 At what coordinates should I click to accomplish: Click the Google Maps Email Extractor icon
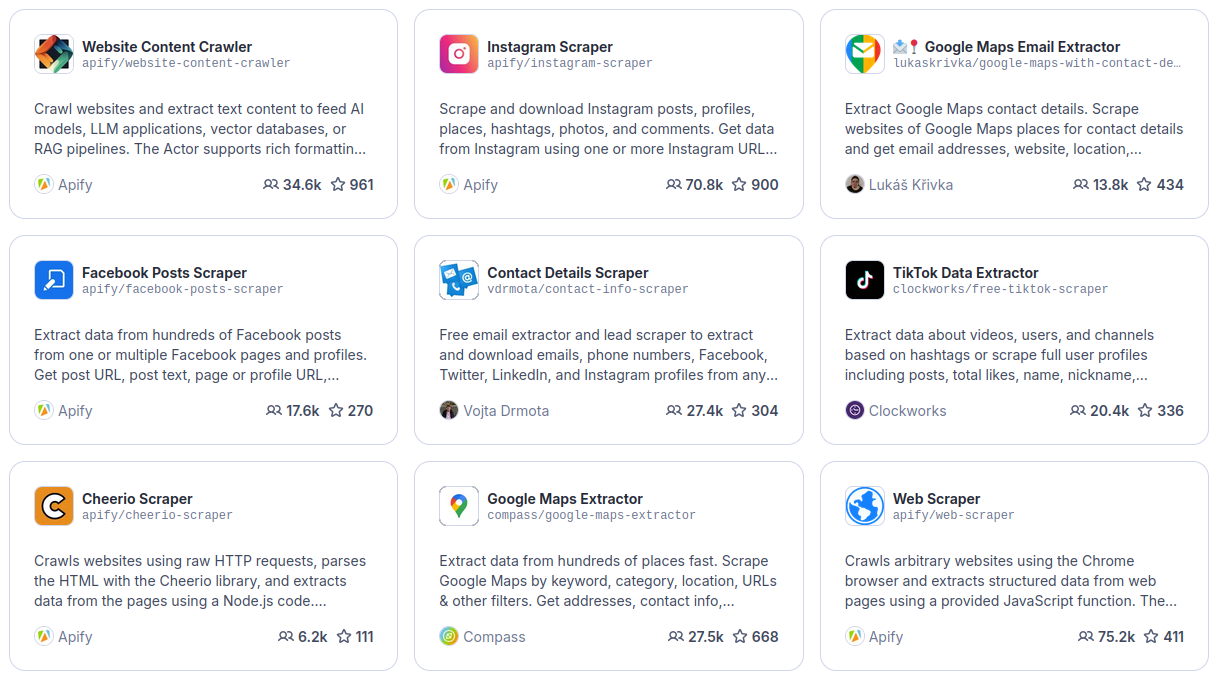point(864,54)
